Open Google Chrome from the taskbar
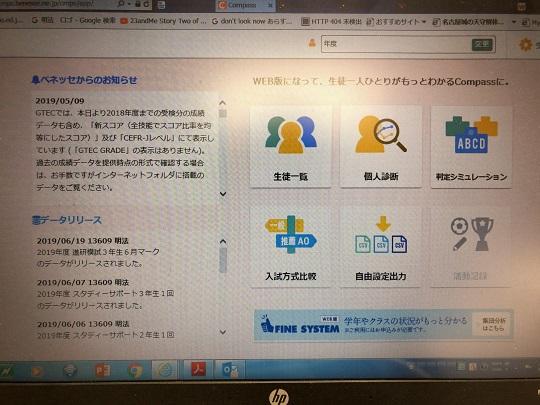The height and width of the screenshot is (405, 540). point(135,371)
